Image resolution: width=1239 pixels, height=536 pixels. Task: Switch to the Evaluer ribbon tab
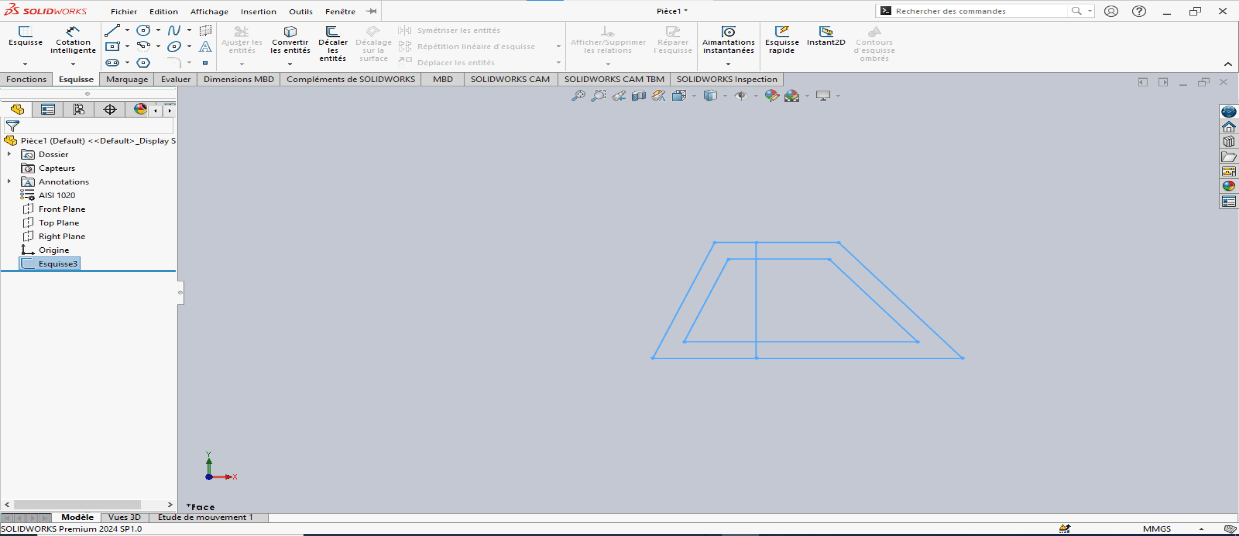pos(176,79)
